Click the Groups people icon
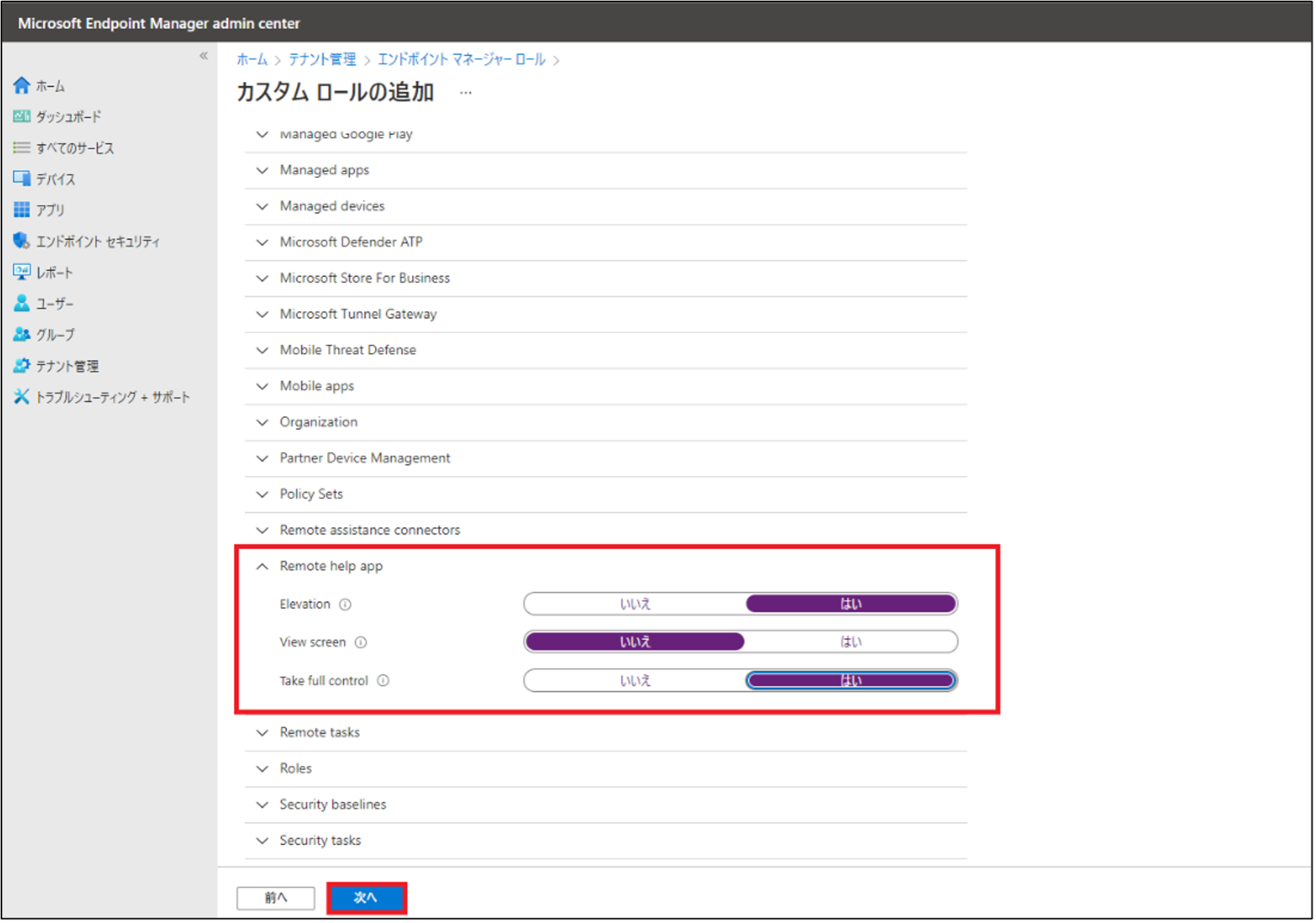Image resolution: width=1316 pixels, height=923 pixels. [x=21, y=335]
